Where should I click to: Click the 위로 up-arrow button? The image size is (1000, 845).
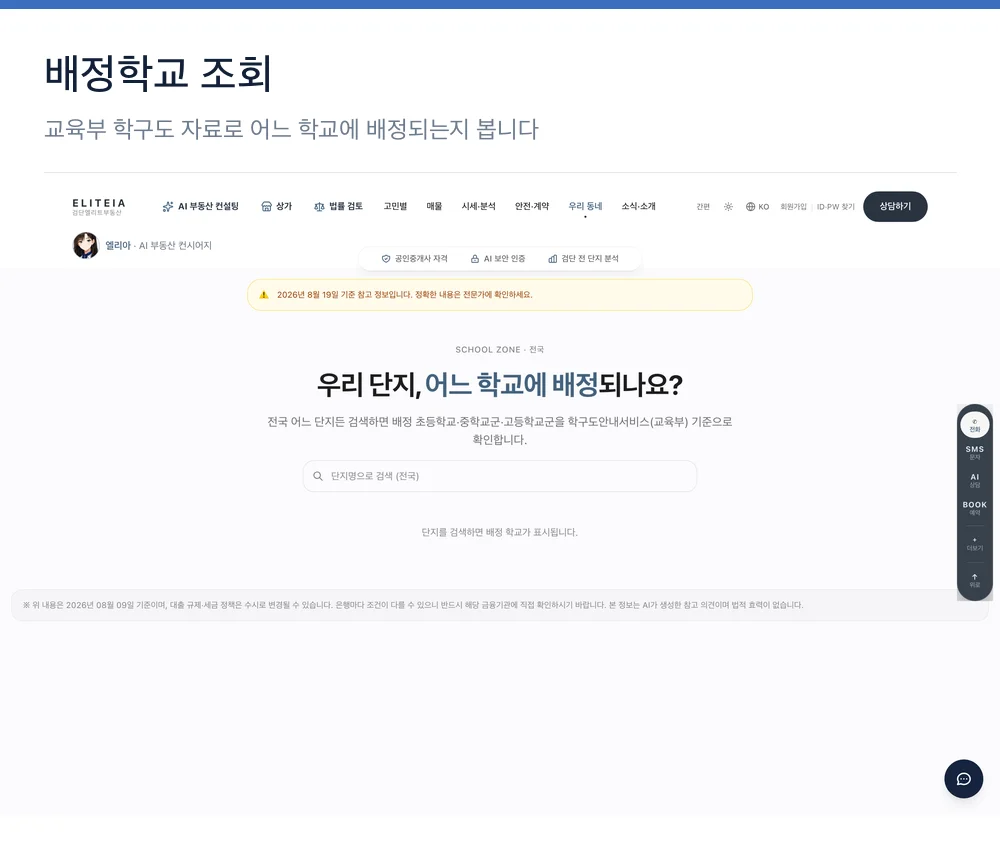coord(974,580)
